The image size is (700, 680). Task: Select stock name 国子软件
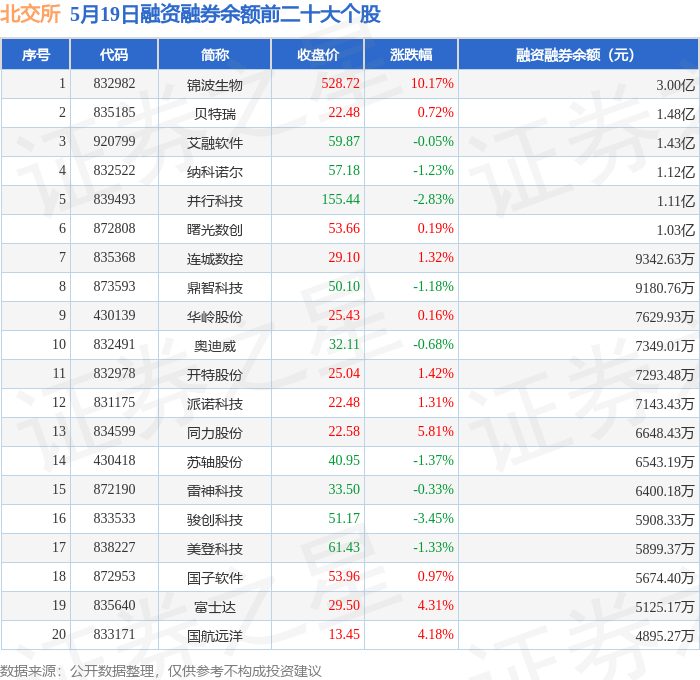coord(215,578)
